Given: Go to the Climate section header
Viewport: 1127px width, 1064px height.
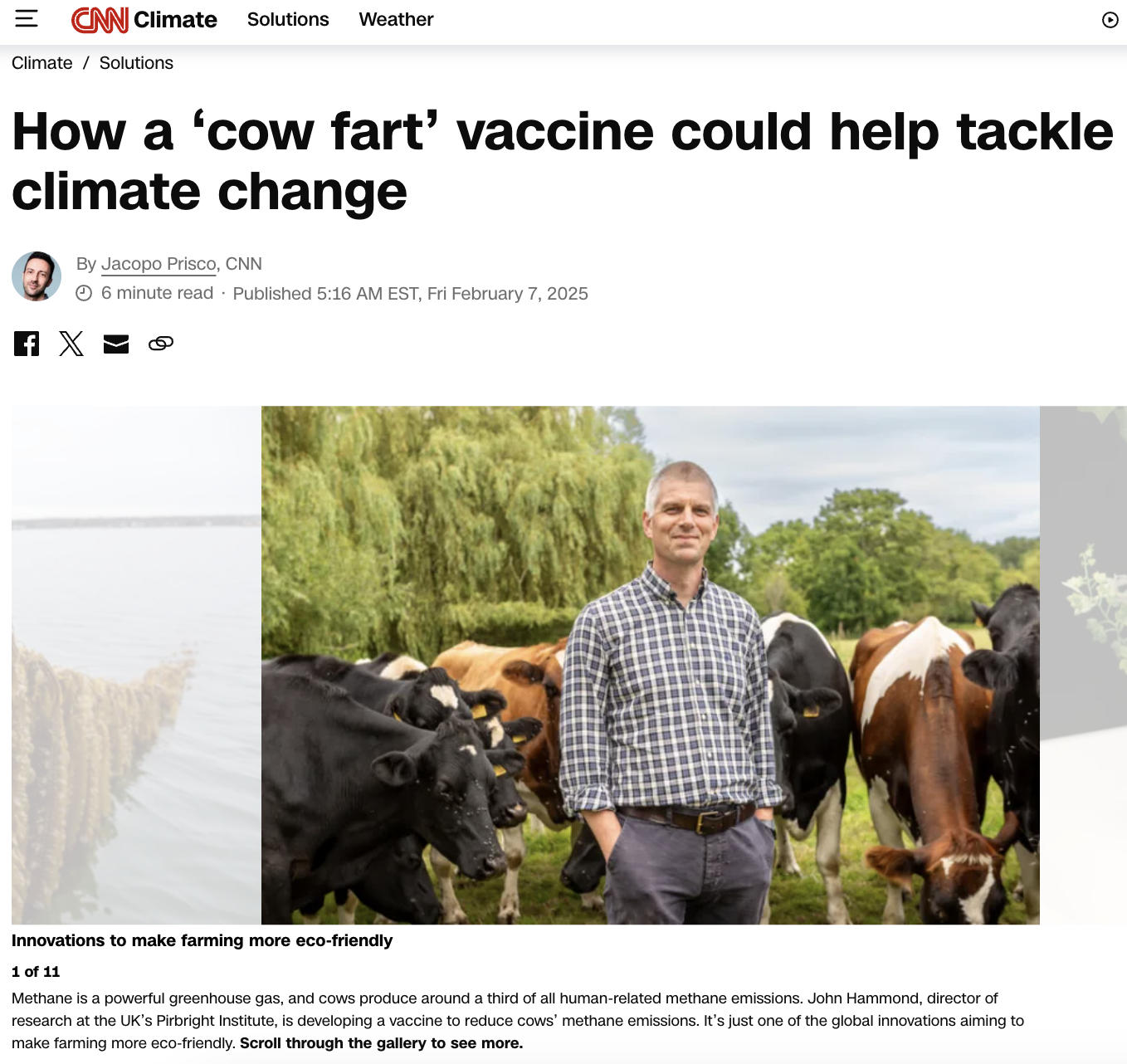Looking at the screenshot, I should [175, 19].
